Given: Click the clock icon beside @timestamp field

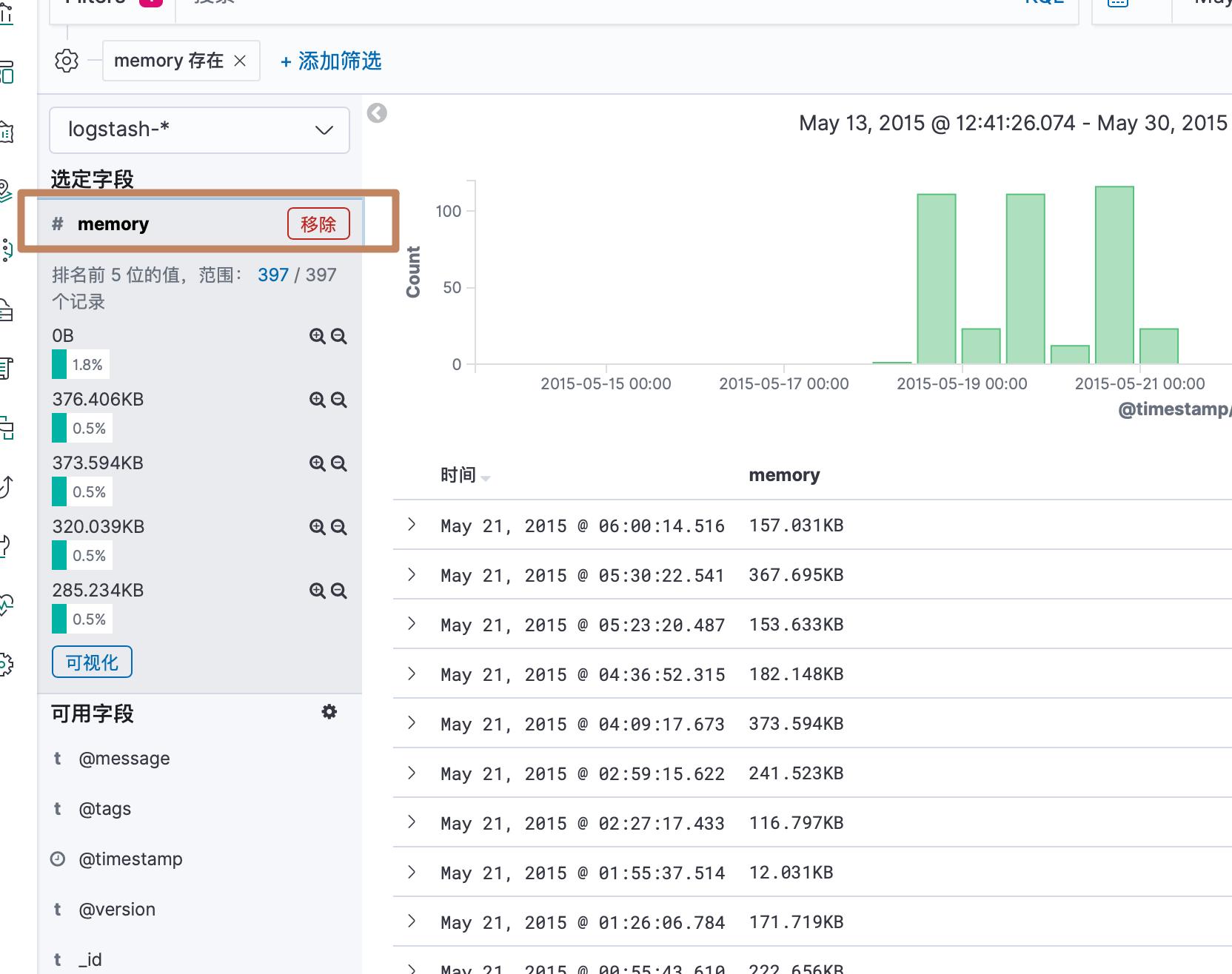Looking at the screenshot, I should click(x=58, y=859).
